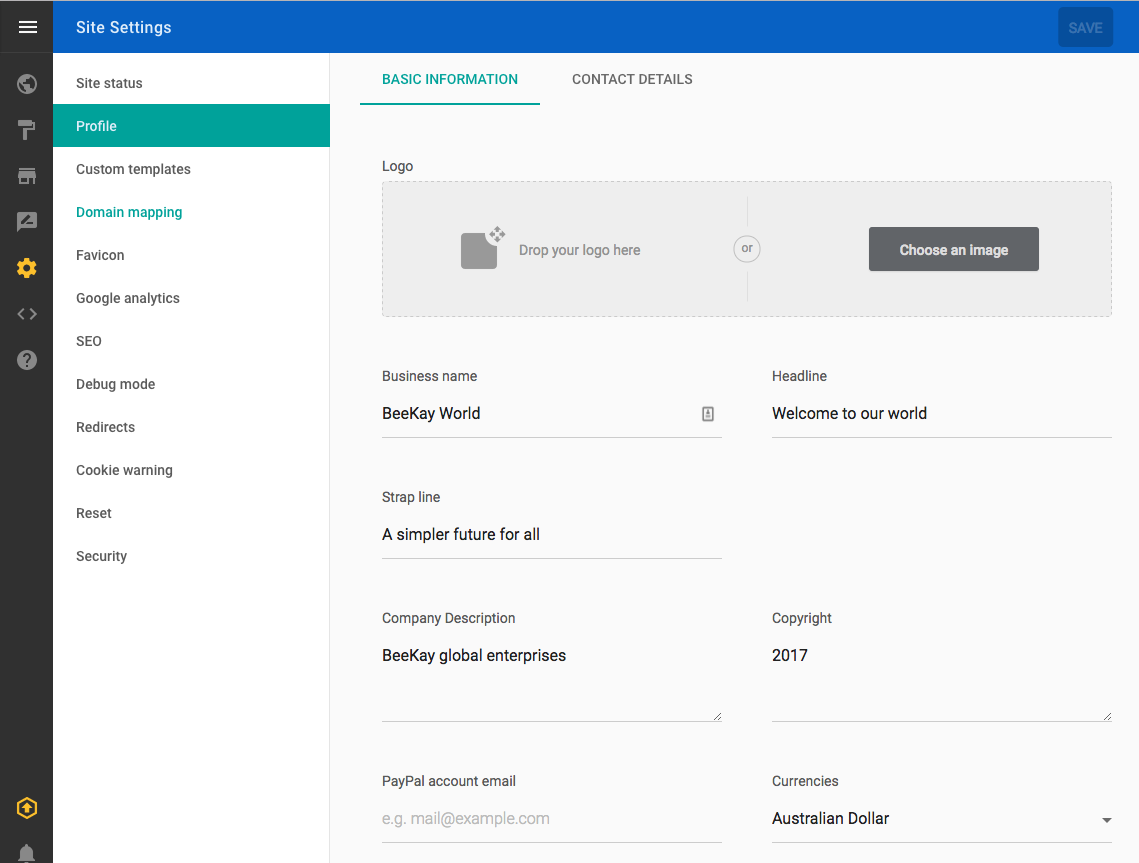Open Favicon settings
1139x863 pixels.
pos(191,255)
